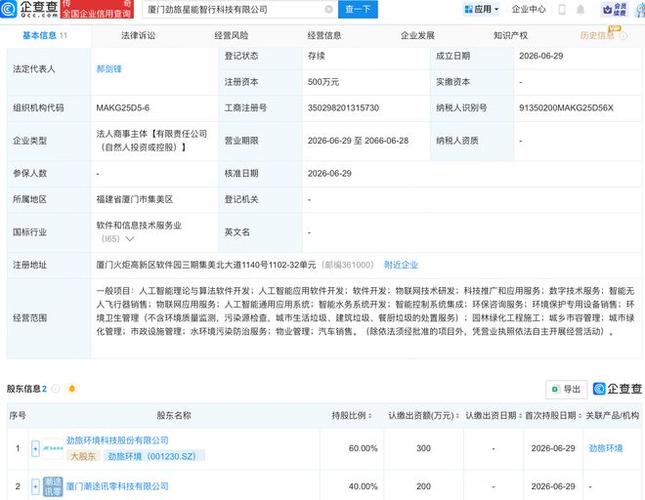Click the orange bell beside 股东信息
Viewport: 645px width, 500px height.
coord(72,389)
